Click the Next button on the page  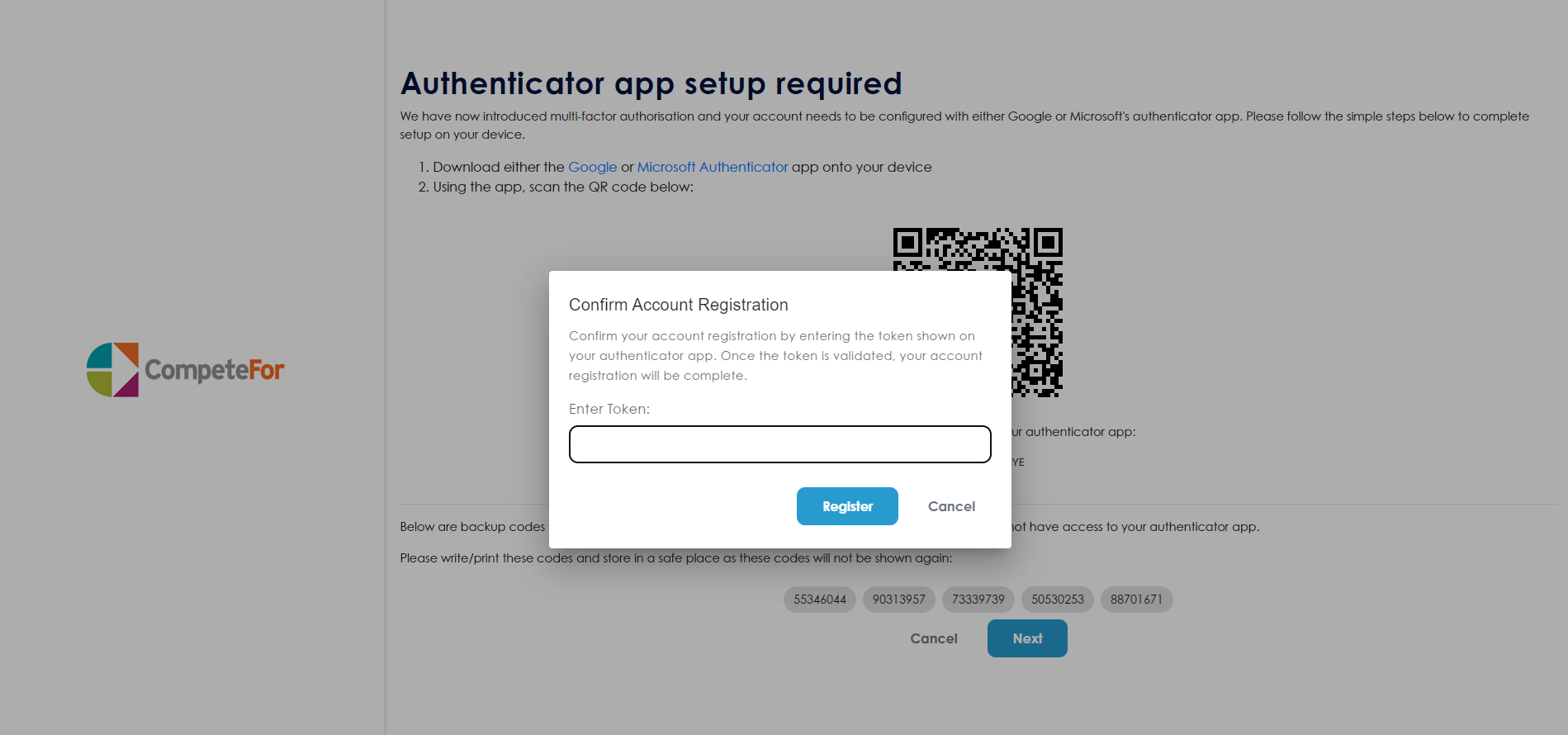tap(1027, 638)
